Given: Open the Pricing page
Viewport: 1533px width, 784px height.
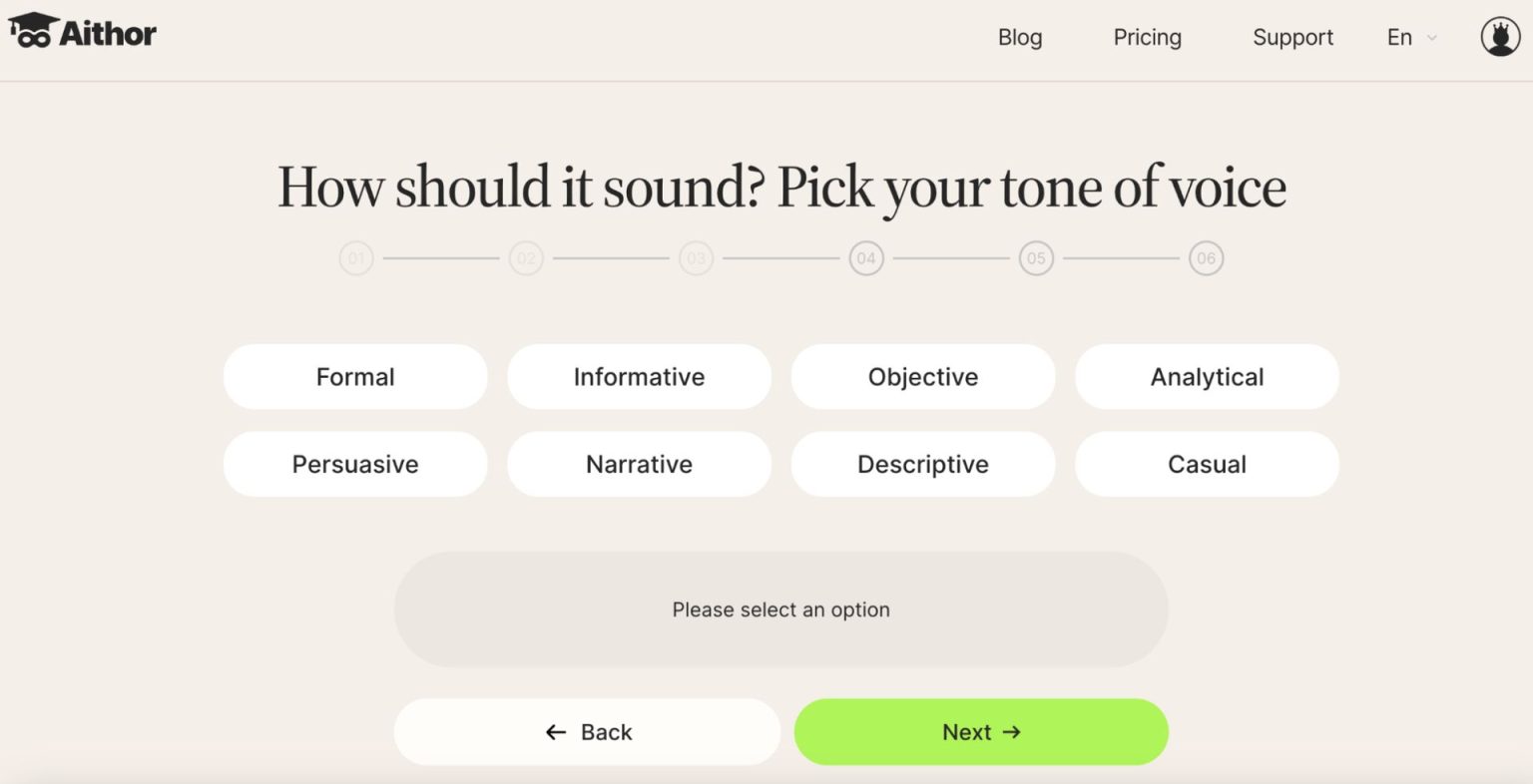Looking at the screenshot, I should (1147, 38).
